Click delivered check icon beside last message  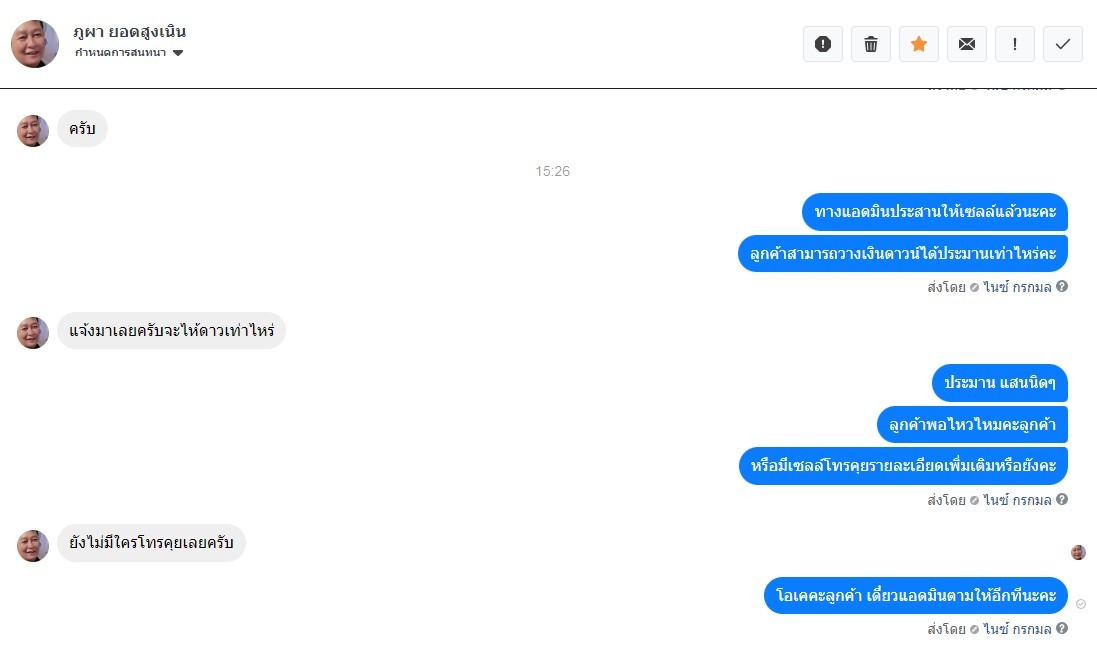1081,603
